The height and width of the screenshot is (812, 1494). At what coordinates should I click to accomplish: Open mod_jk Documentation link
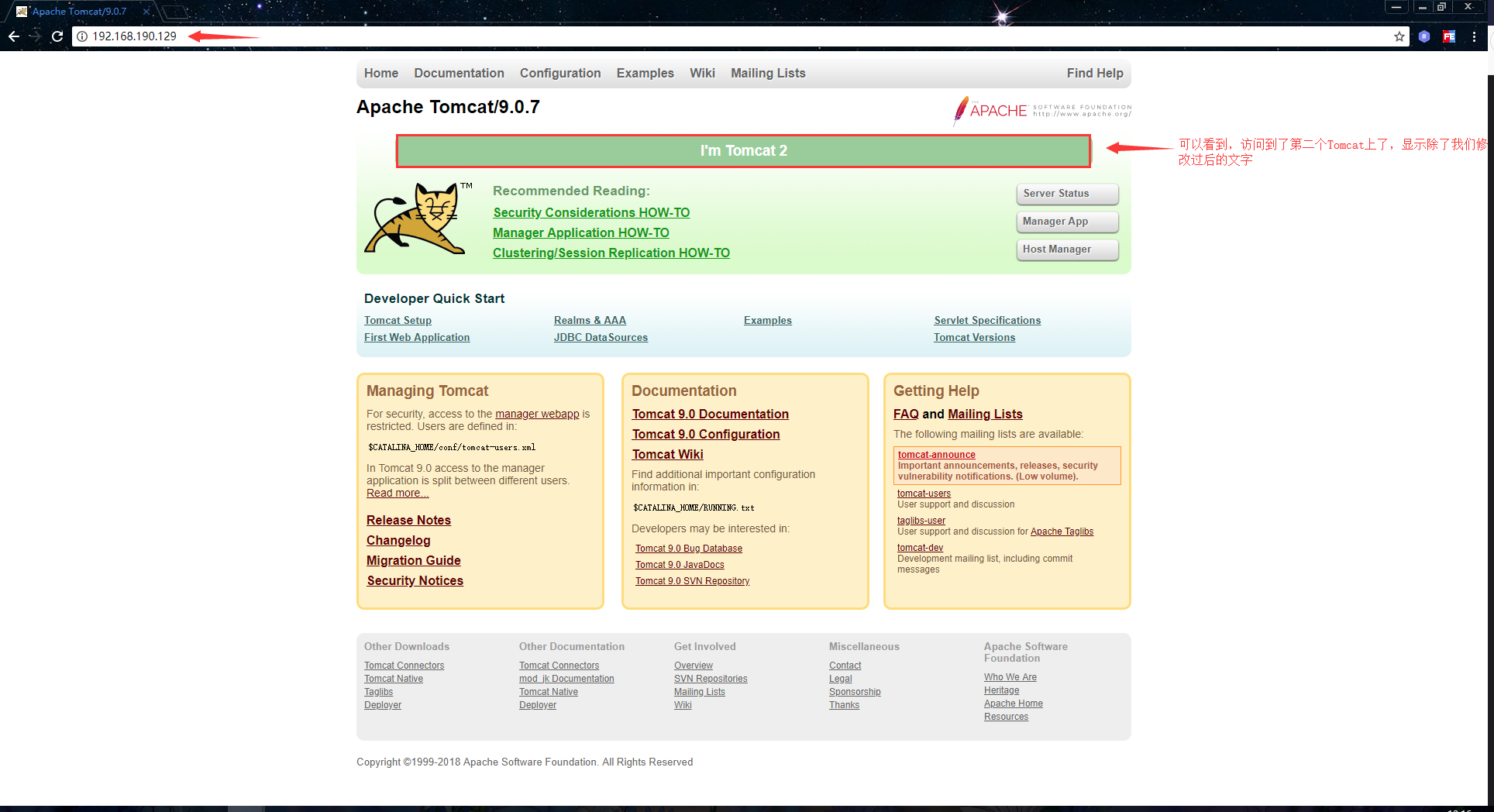(x=566, y=679)
